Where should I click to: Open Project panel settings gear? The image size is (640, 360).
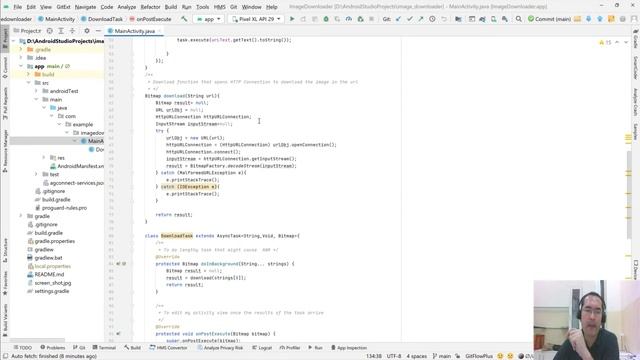(87, 31)
